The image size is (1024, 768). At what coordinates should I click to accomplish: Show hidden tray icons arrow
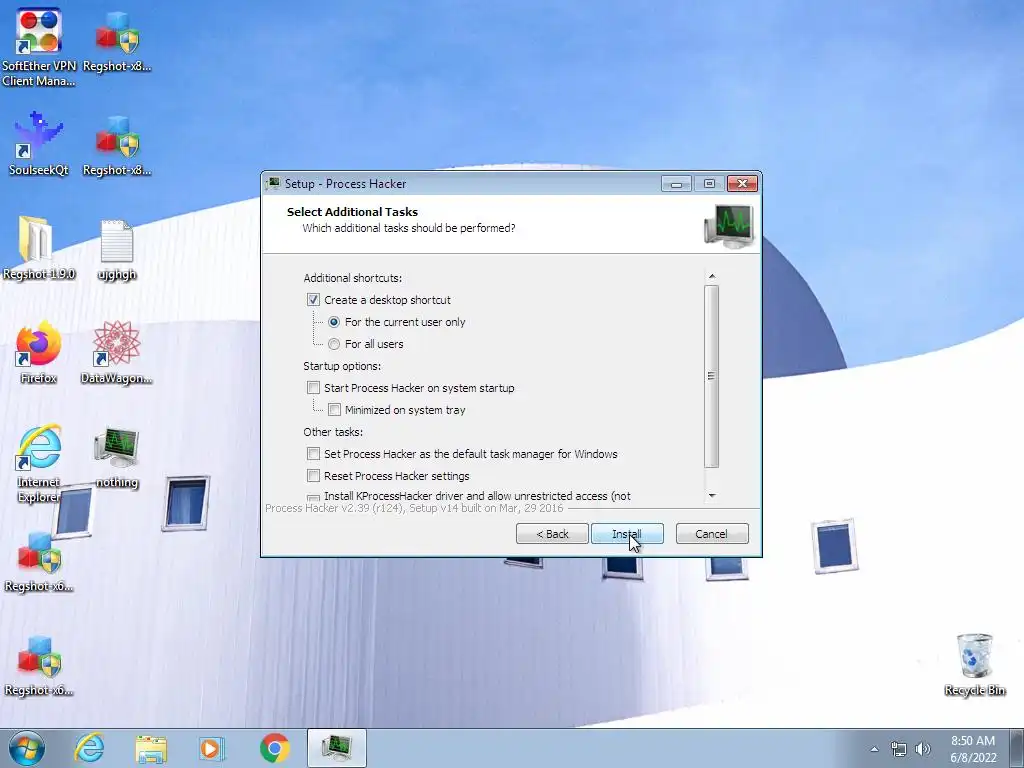(x=874, y=749)
